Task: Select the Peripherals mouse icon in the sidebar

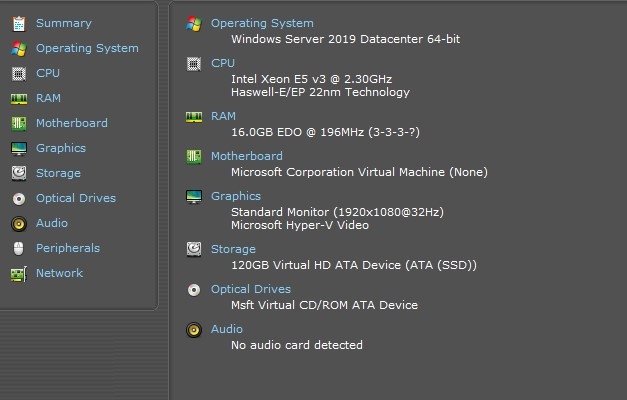Action: [x=18, y=248]
